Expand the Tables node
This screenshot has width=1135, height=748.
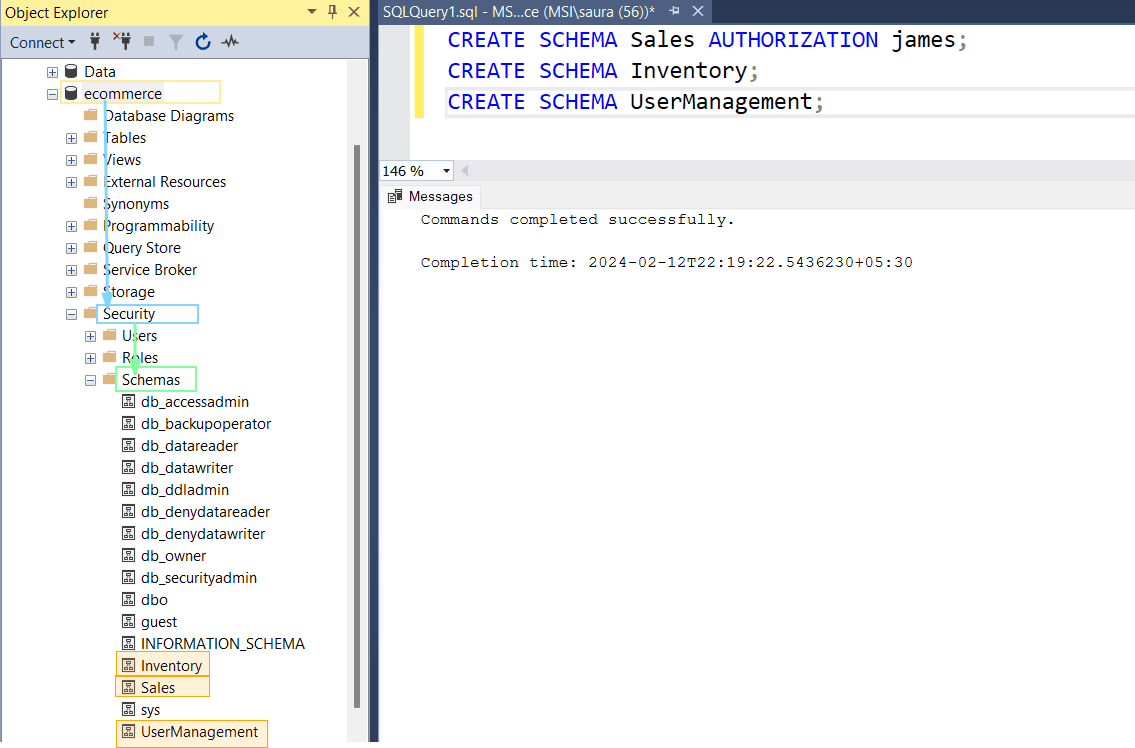(x=70, y=137)
